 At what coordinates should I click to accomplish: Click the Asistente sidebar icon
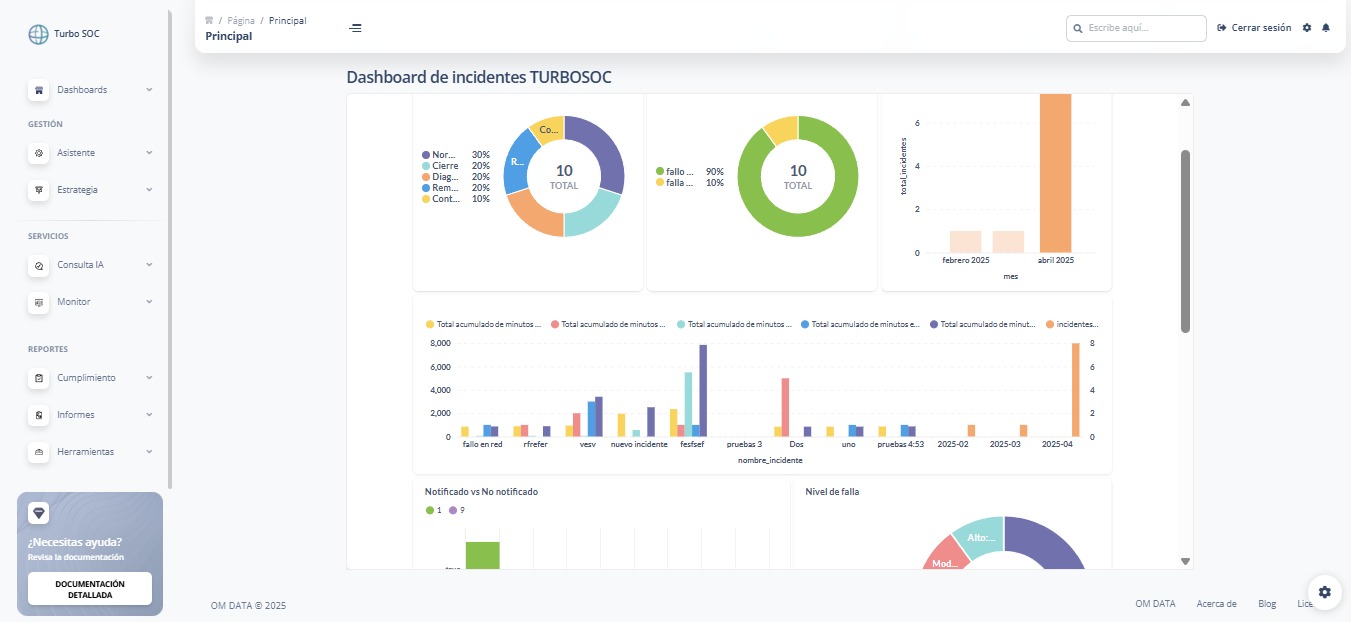tap(38, 153)
